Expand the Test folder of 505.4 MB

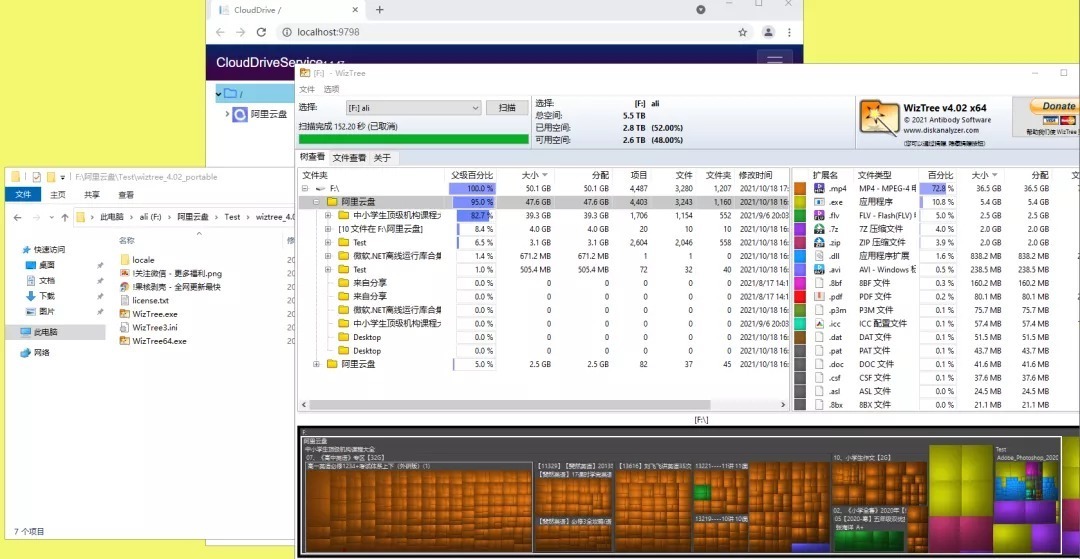(328, 269)
